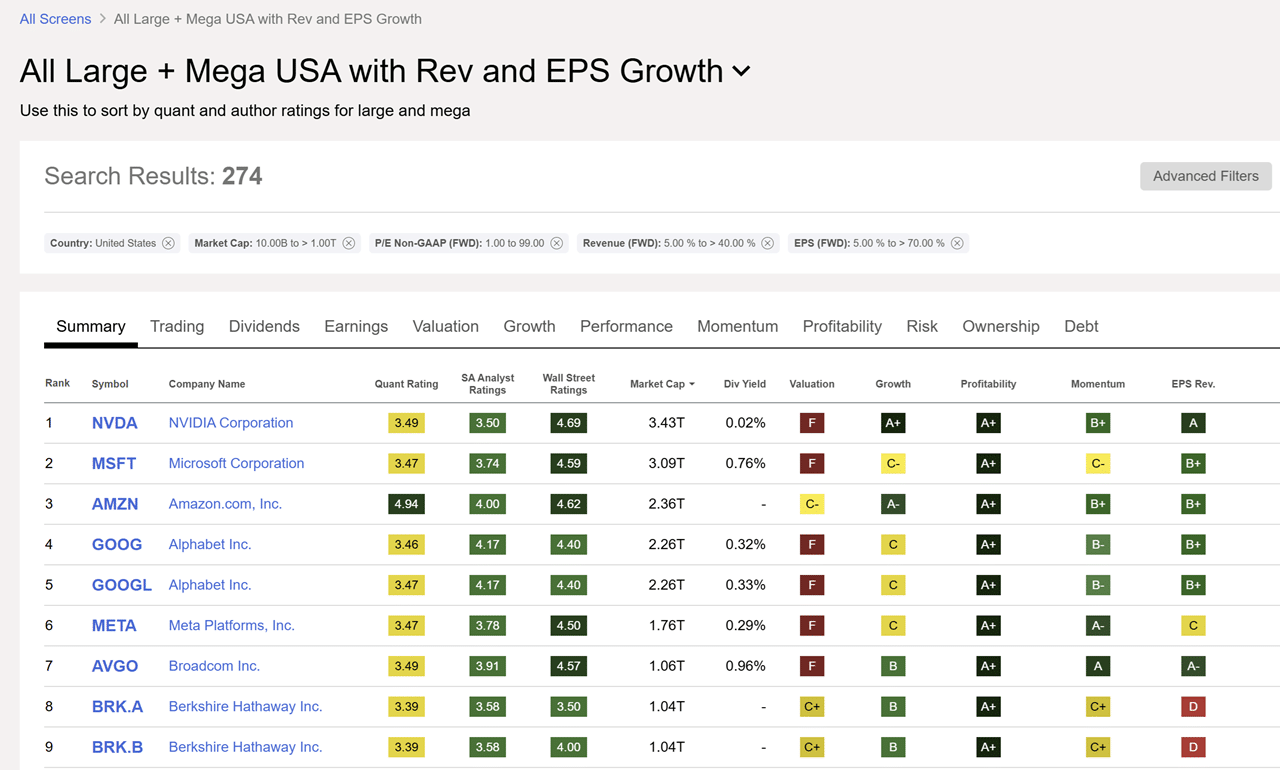The width and height of the screenshot is (1280, 770).
Task: Switch to the Growth tab
Action: point(529,326)
